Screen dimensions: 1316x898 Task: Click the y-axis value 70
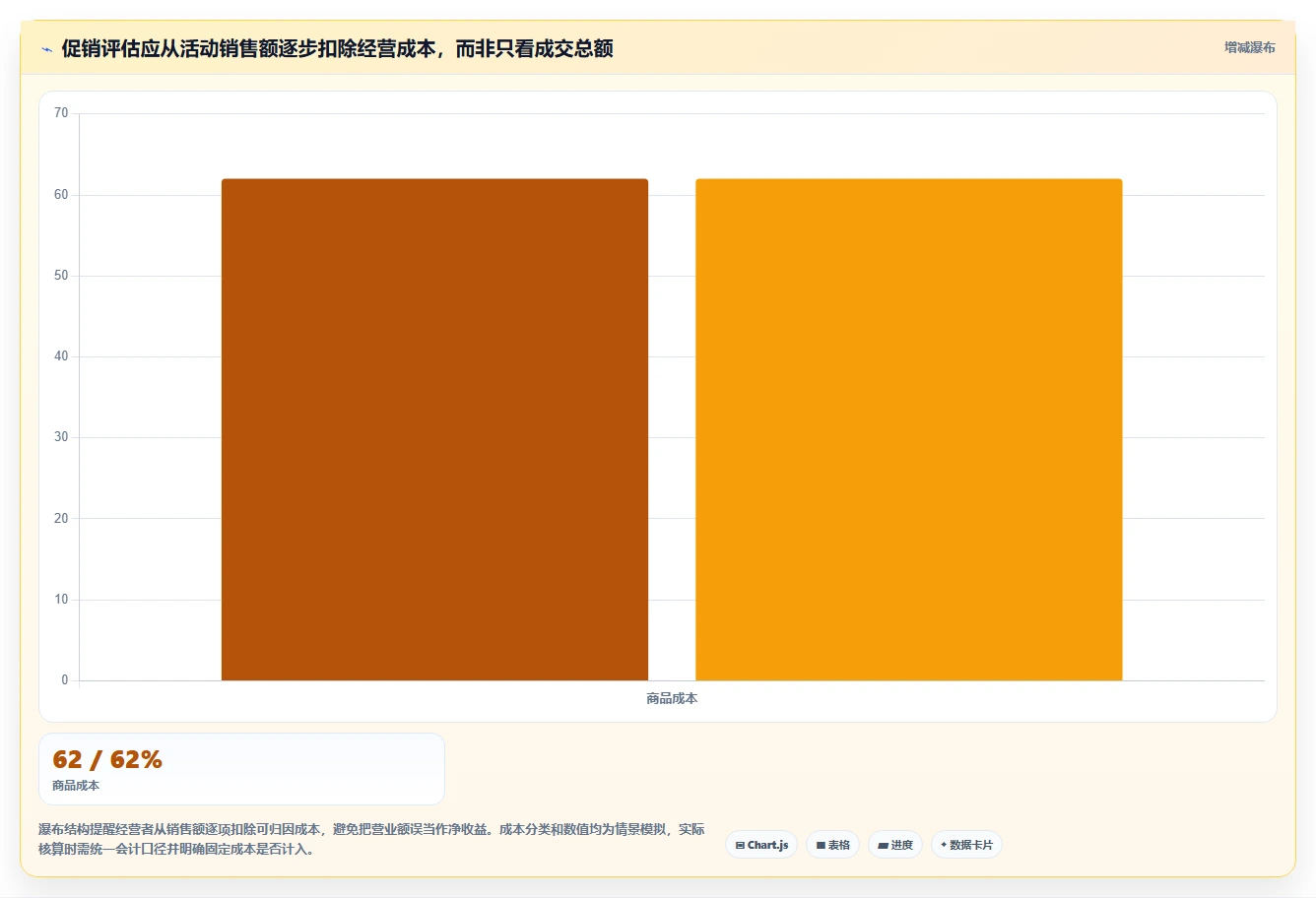tap(61, 113)
